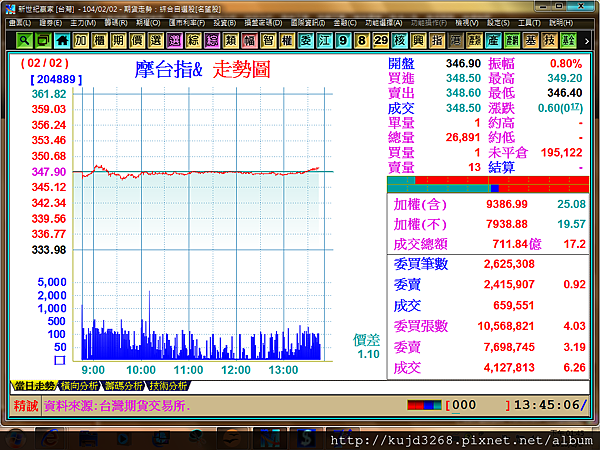Open the 說明(H) help menu
The height and width of the screenshot is (450, 600).
pos(561,23)
